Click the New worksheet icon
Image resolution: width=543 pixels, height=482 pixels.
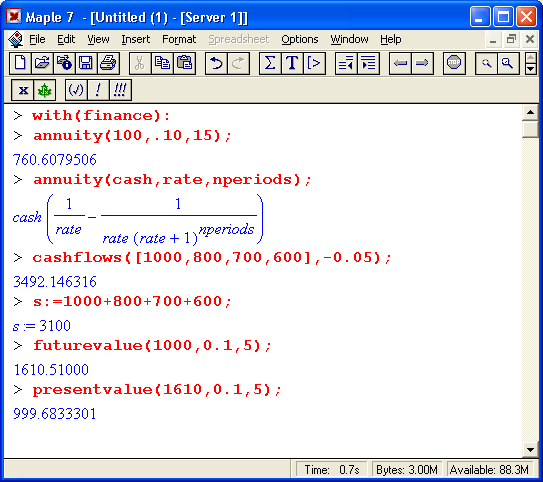click(x=20, y=63)
